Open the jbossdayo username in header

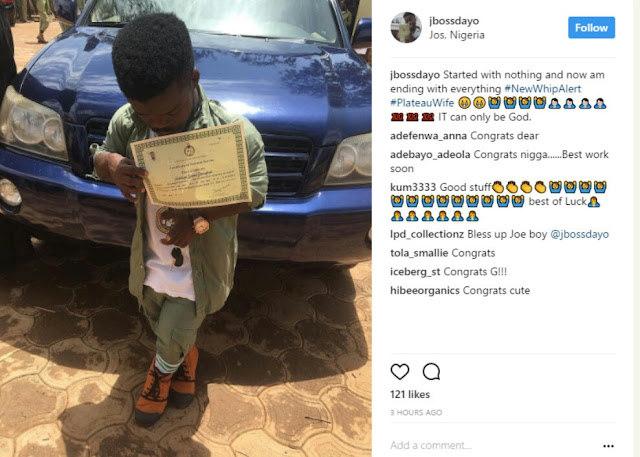[x=454, y=21]
